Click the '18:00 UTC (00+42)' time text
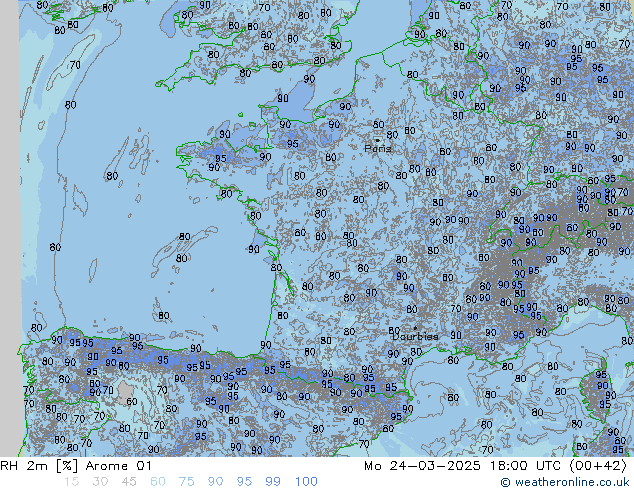Image resolution: width=634 pixels, height=490 pixels. tap(558, 466)
